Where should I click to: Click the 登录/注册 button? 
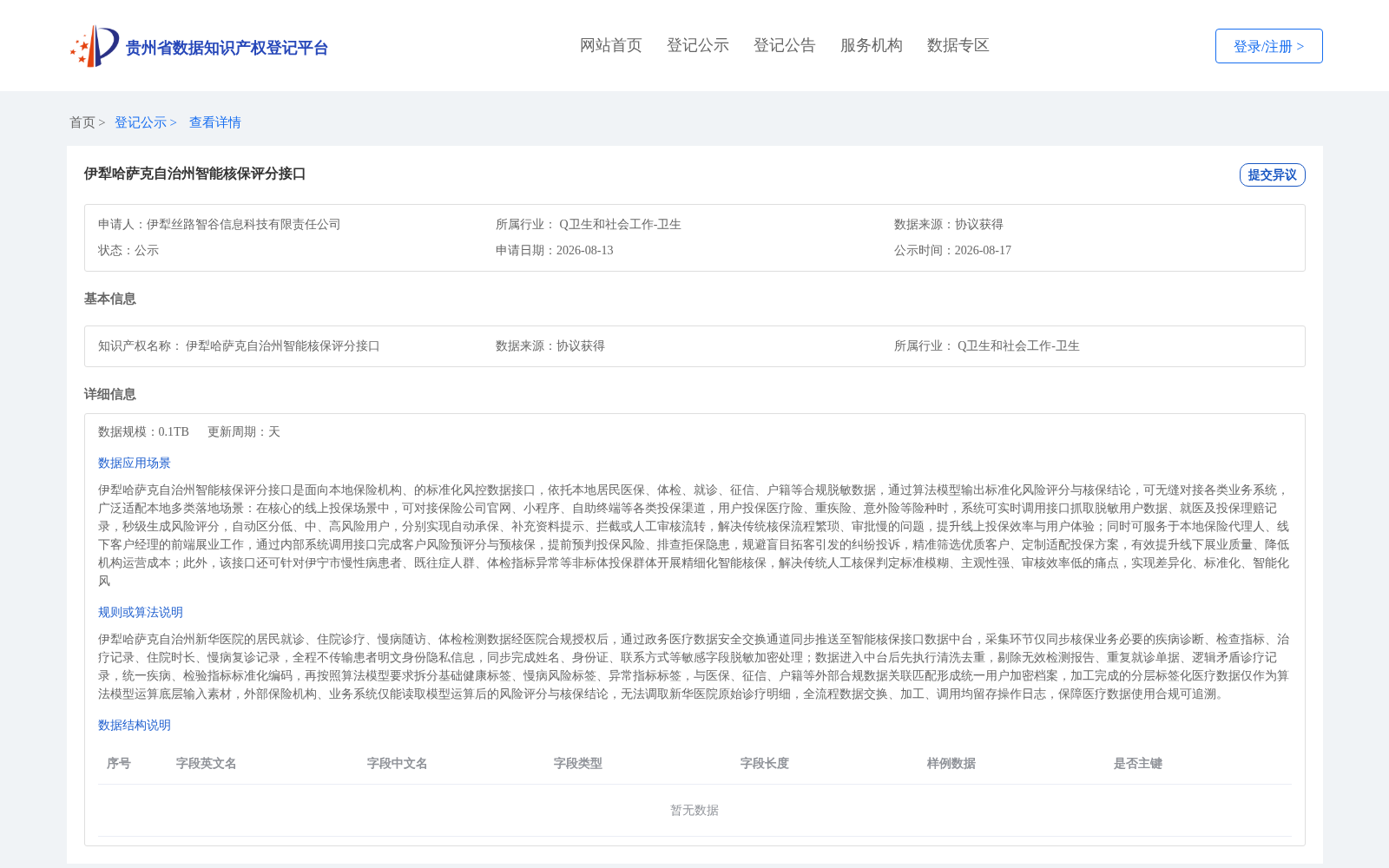[x=1268, y=46]
